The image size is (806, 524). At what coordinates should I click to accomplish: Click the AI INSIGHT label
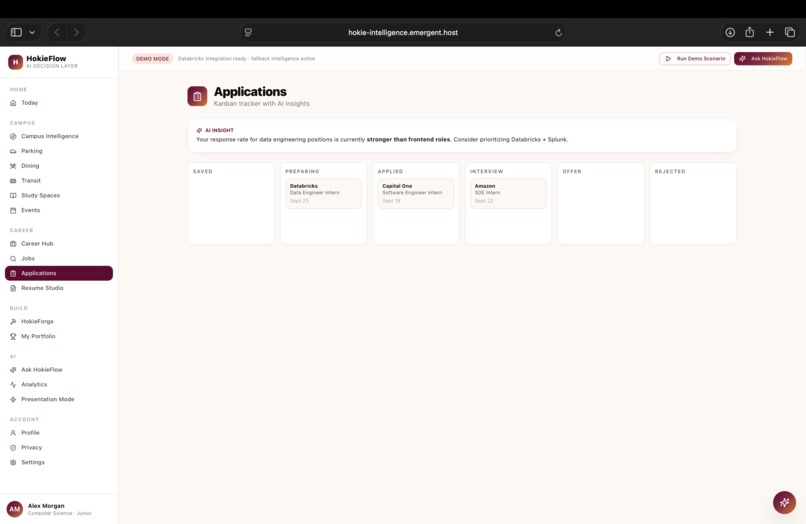(x=219, y=131)
